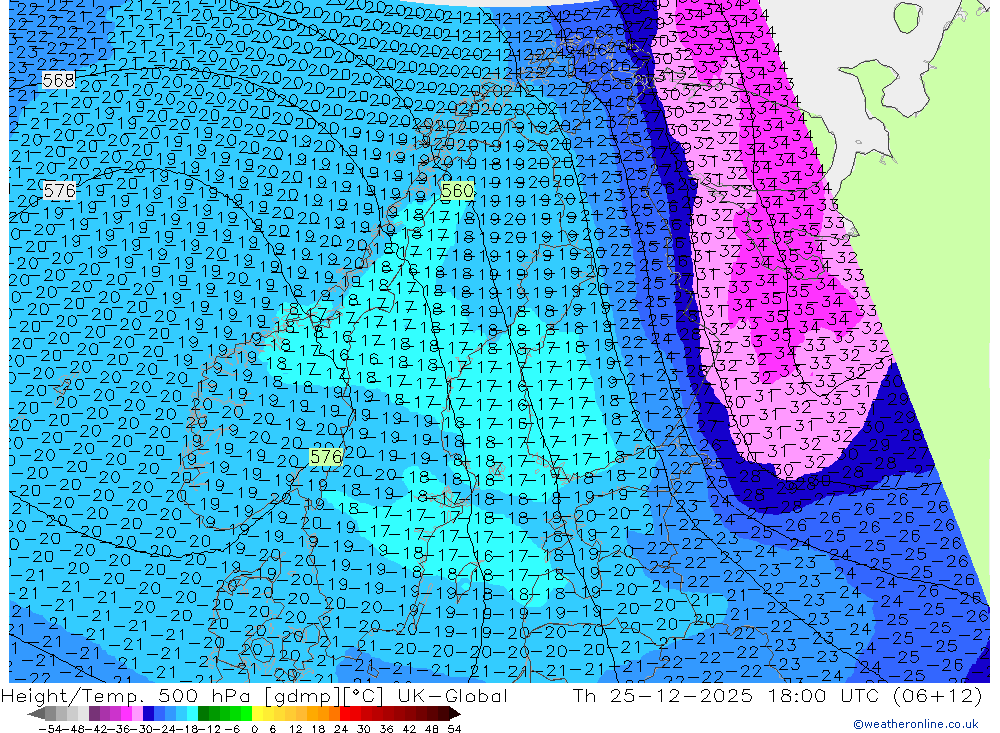
Task: Select the dark purple swatch above -42
Action: click(94, 714)
